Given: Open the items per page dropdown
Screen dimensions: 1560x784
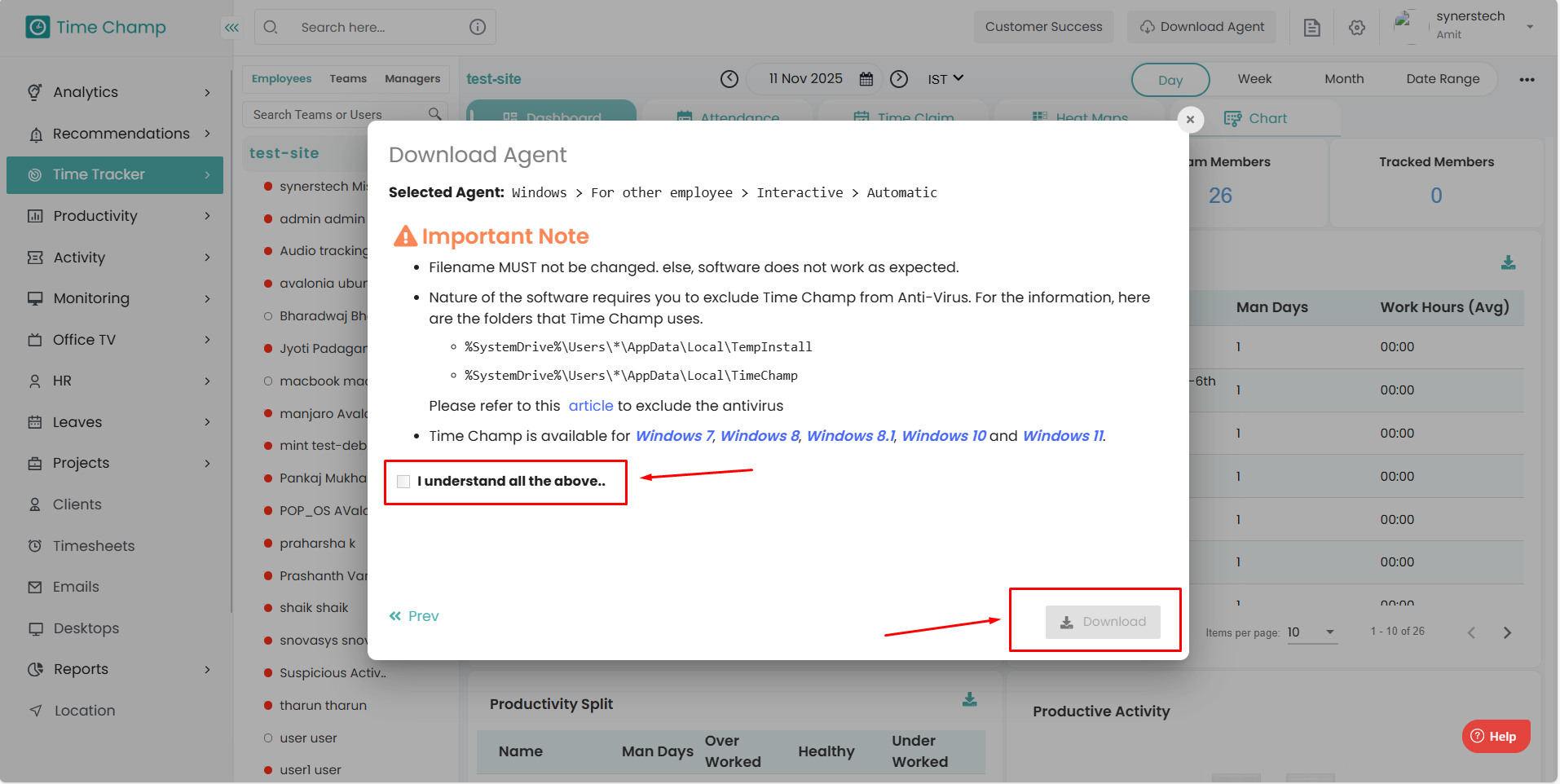Looking at the screenshot, I should click(1312, 632).
